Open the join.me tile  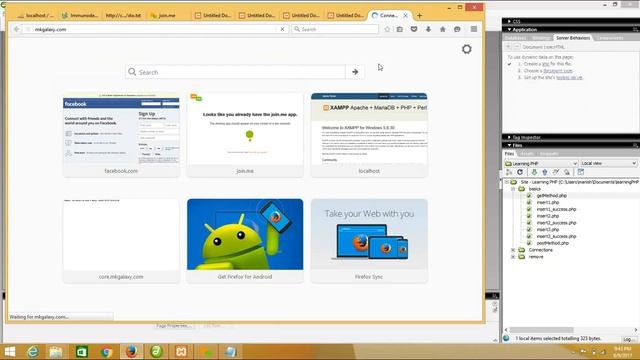(x=245, y=135)
